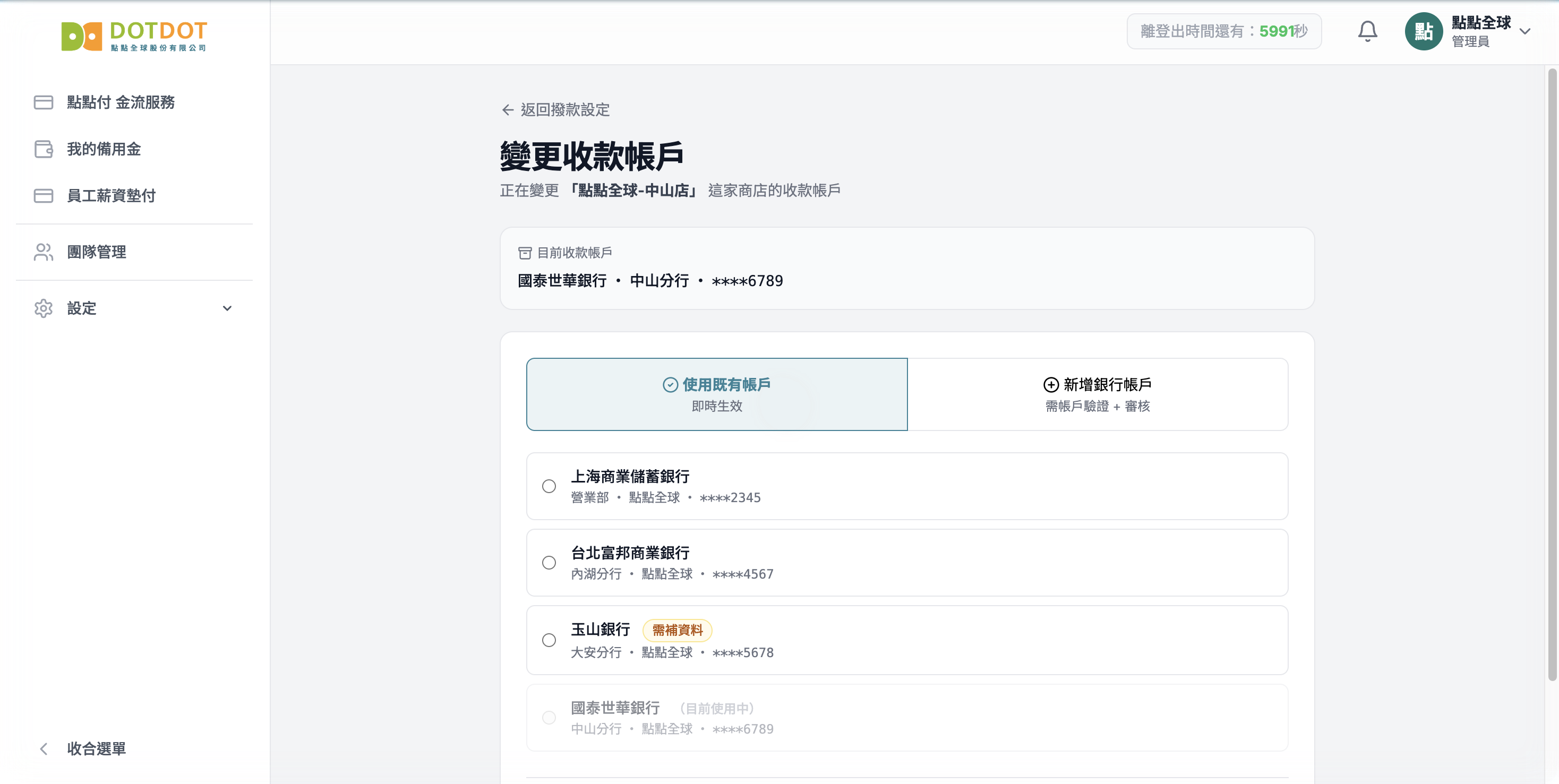
Task: Click the 員工薪資墊付 card icon
Action: (x=44, y=195)
